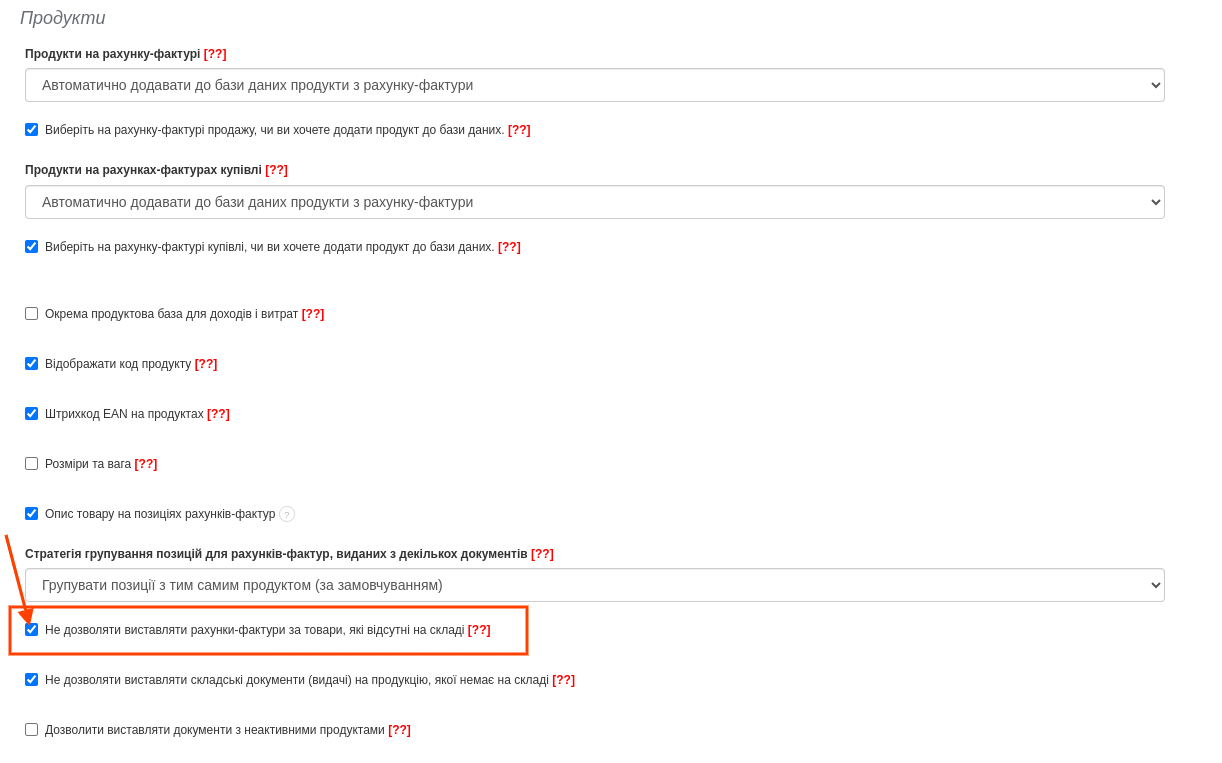Open [??] help next to "Штрихкод EAN"

tap(218, 413)
